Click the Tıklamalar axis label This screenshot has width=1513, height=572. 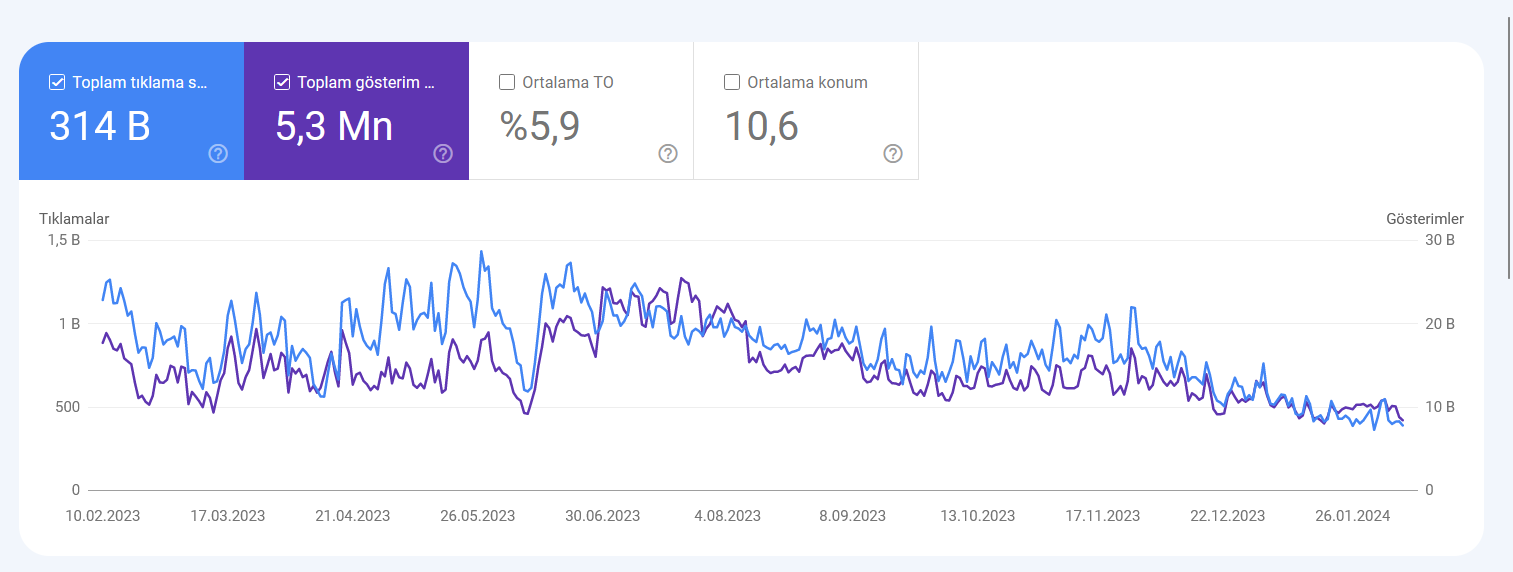[x=74, y=218]
